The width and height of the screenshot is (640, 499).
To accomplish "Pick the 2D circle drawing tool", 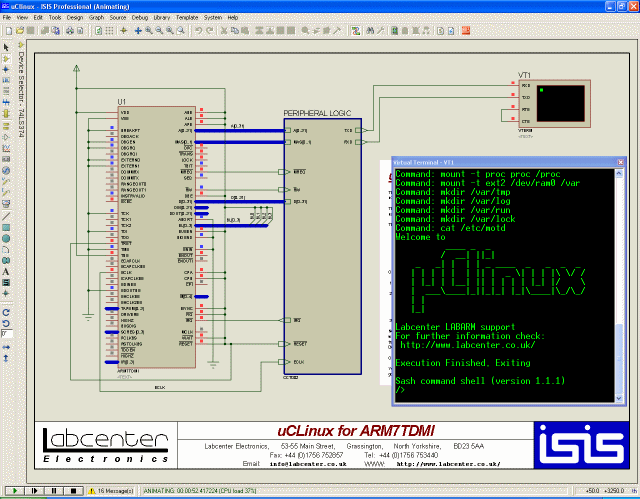I will tap(6, 238).
